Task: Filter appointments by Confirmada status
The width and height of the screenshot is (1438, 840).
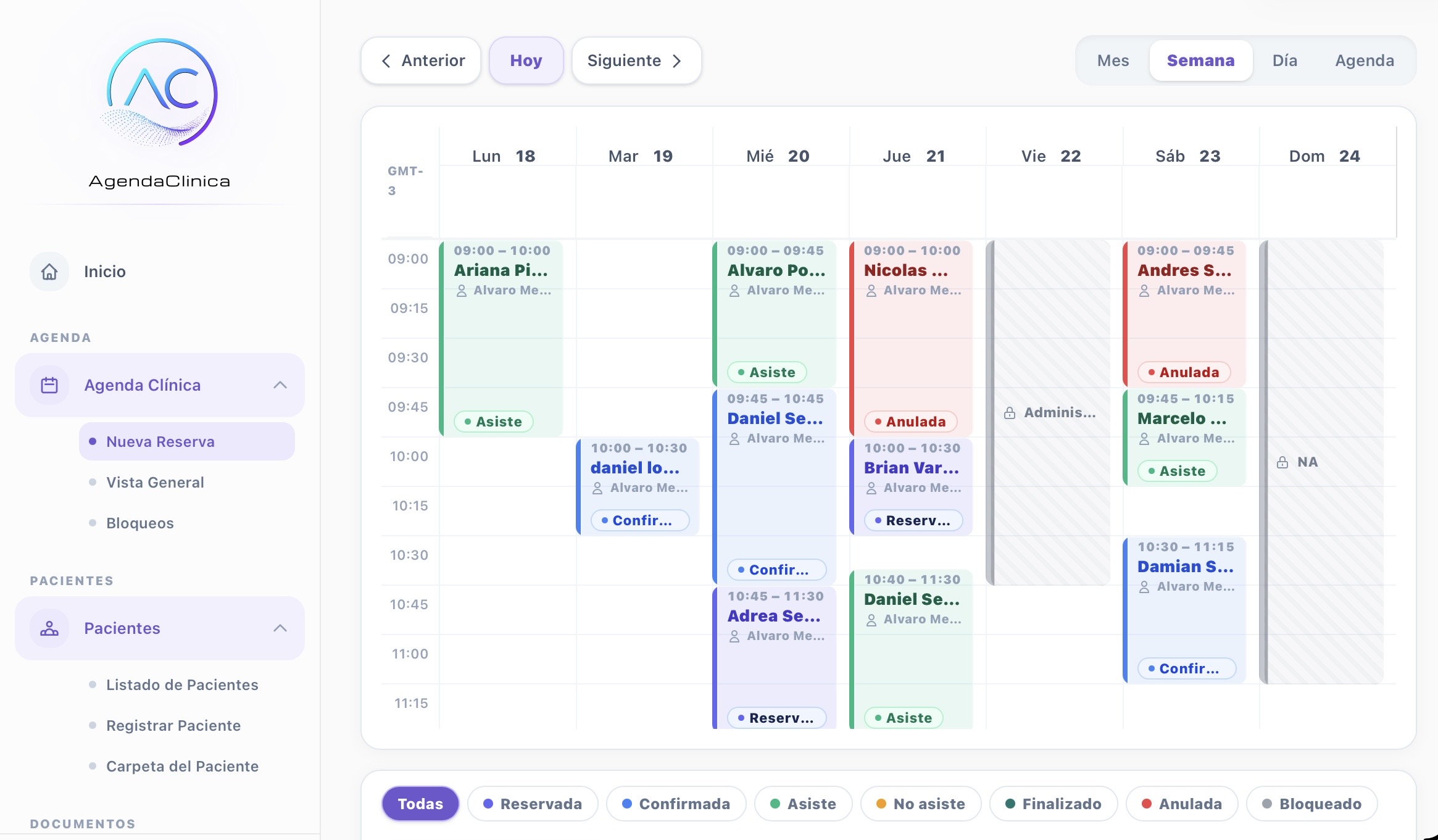Action: pyautogui.click(x=676, y=804)
